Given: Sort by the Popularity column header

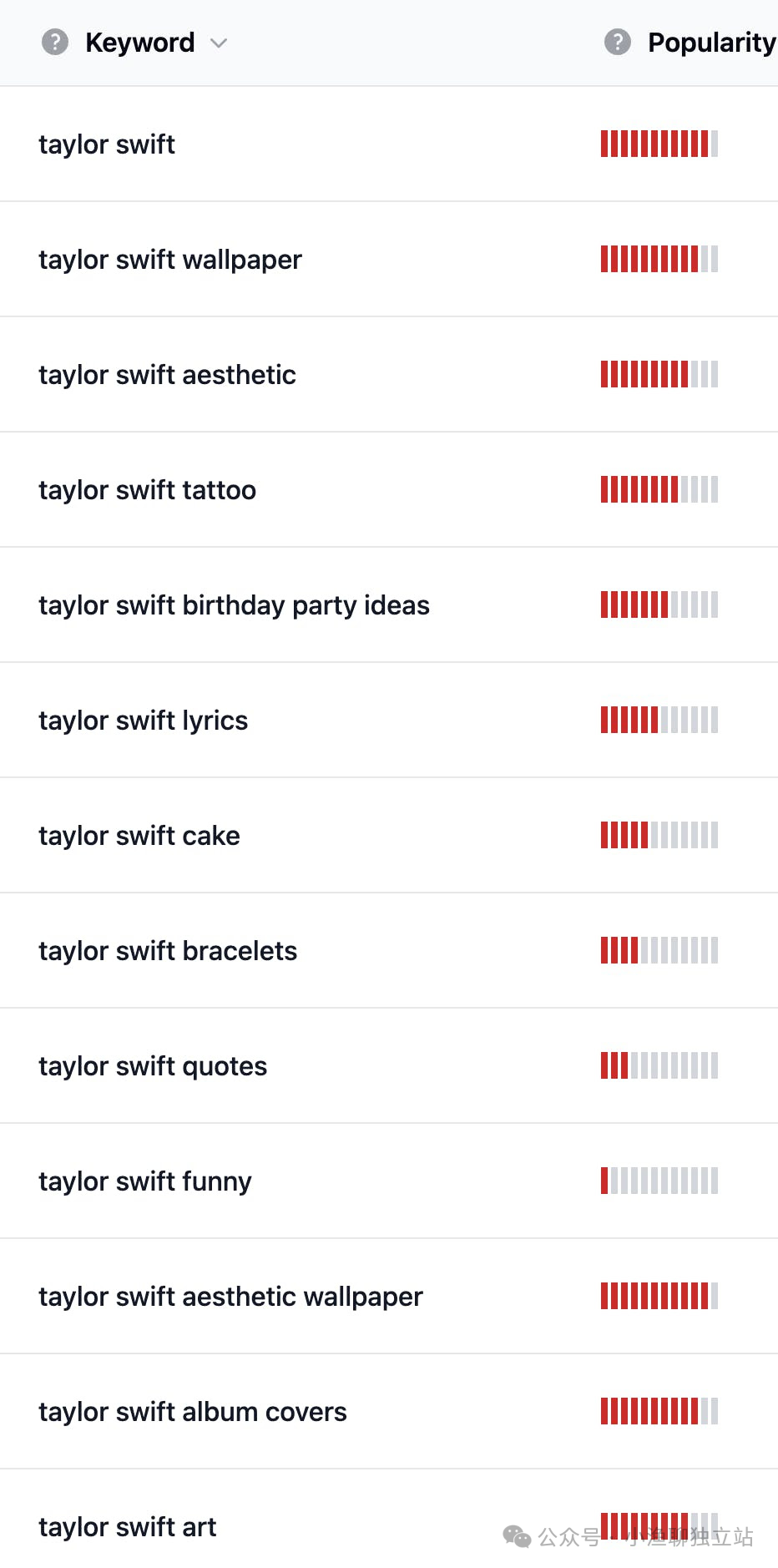Looking at the screenshot, I should coord(712,42).
